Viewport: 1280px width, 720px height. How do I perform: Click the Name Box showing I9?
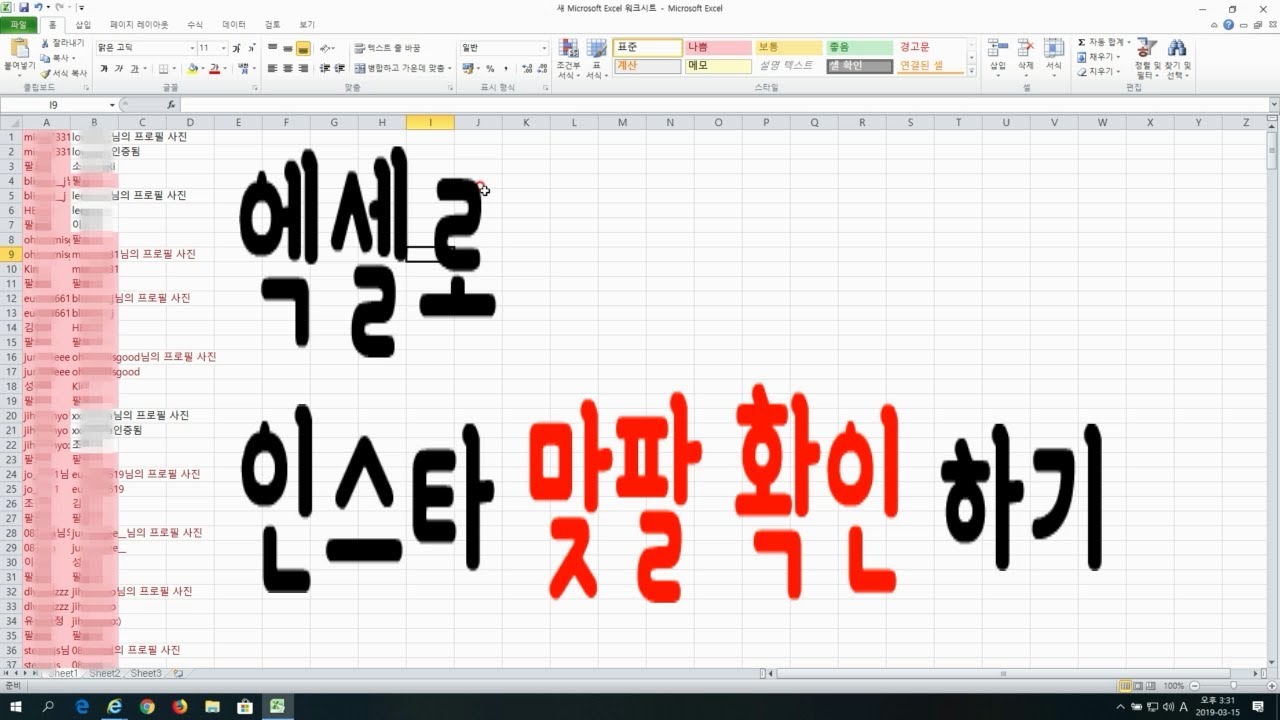coord(54,104)
